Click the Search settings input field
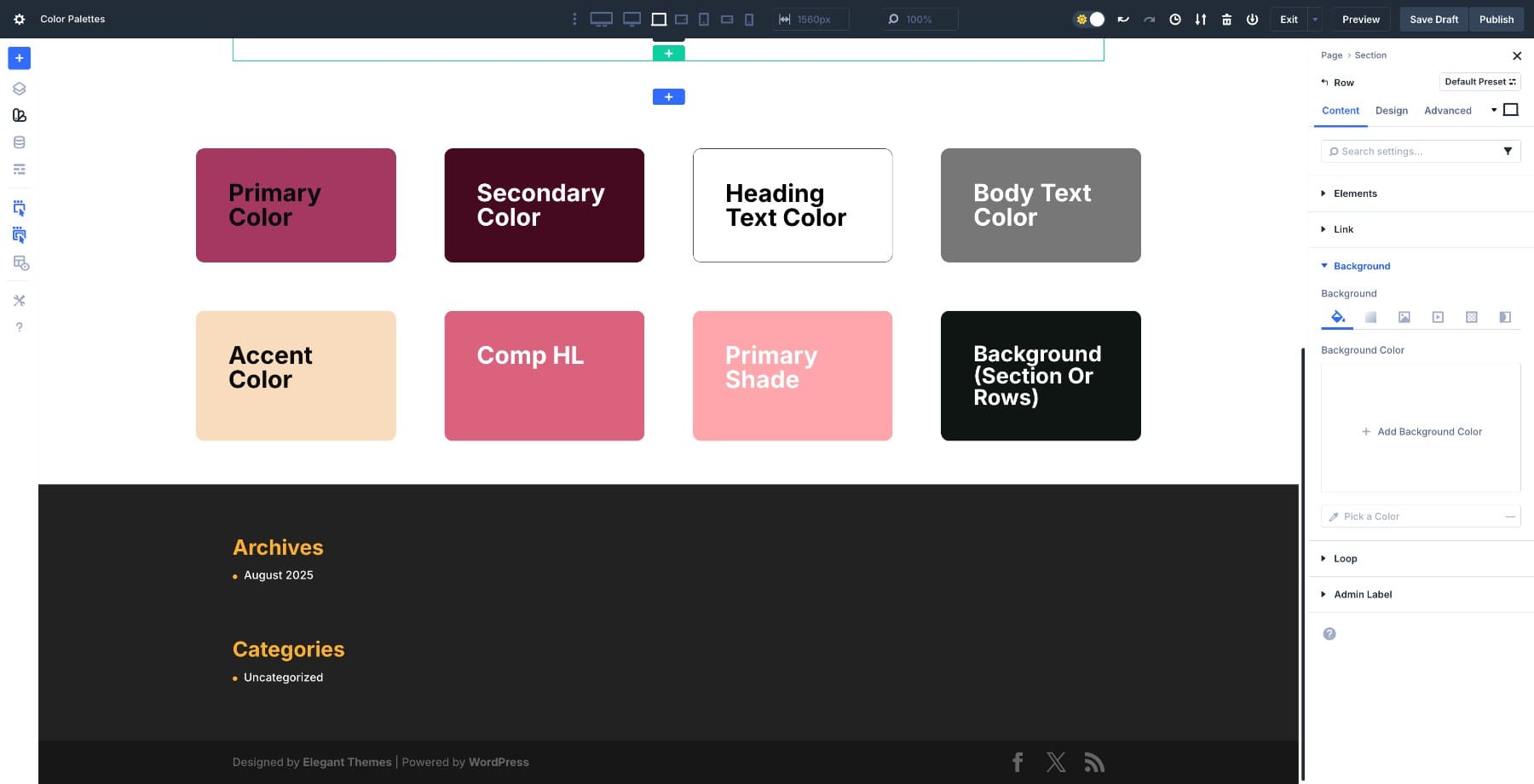Screen dimensions: 1534x784 click(x=1415, y=152)
